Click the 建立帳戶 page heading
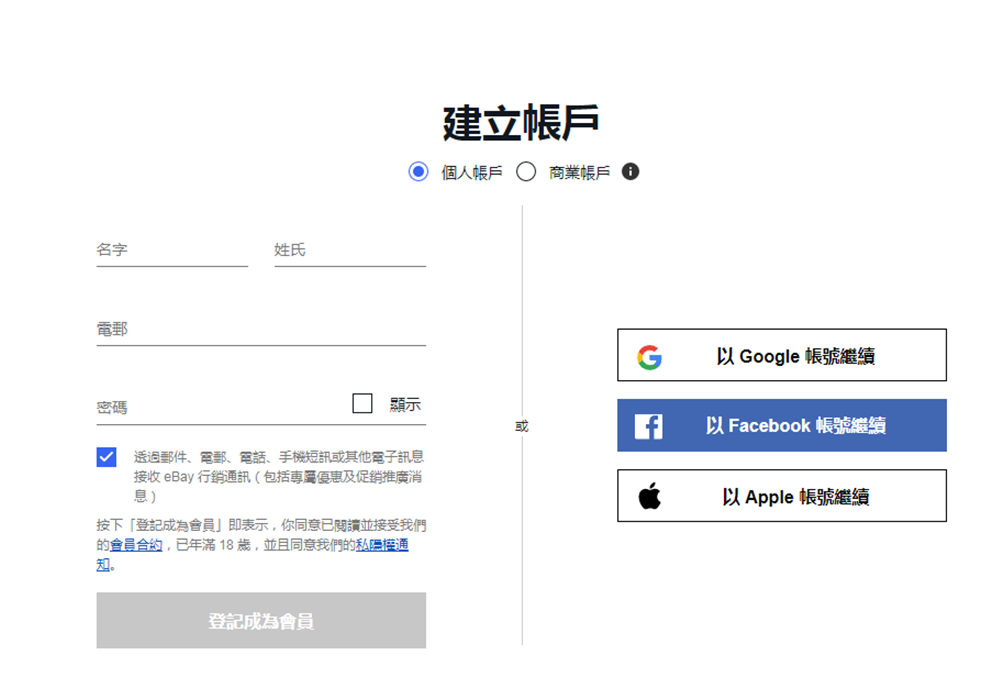The height and width of the screenshot is (678, 993). pos(521,123)
